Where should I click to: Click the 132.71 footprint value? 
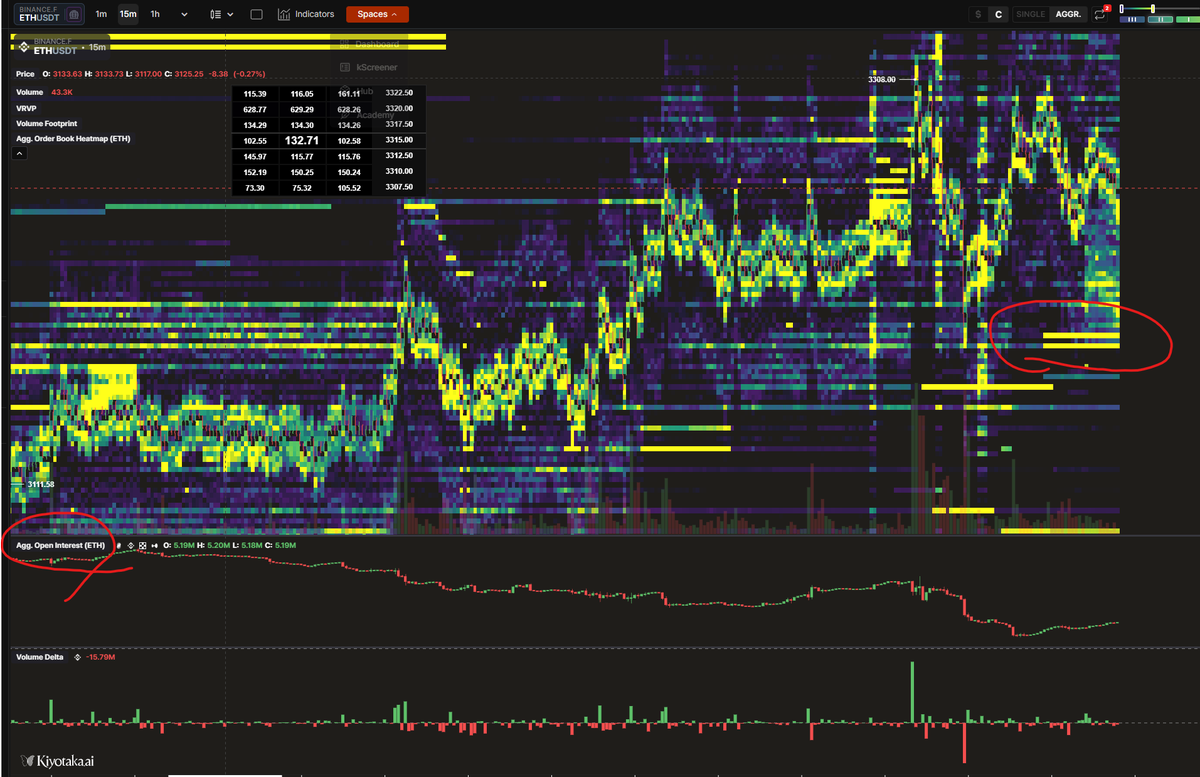click(x=301, y=141)
